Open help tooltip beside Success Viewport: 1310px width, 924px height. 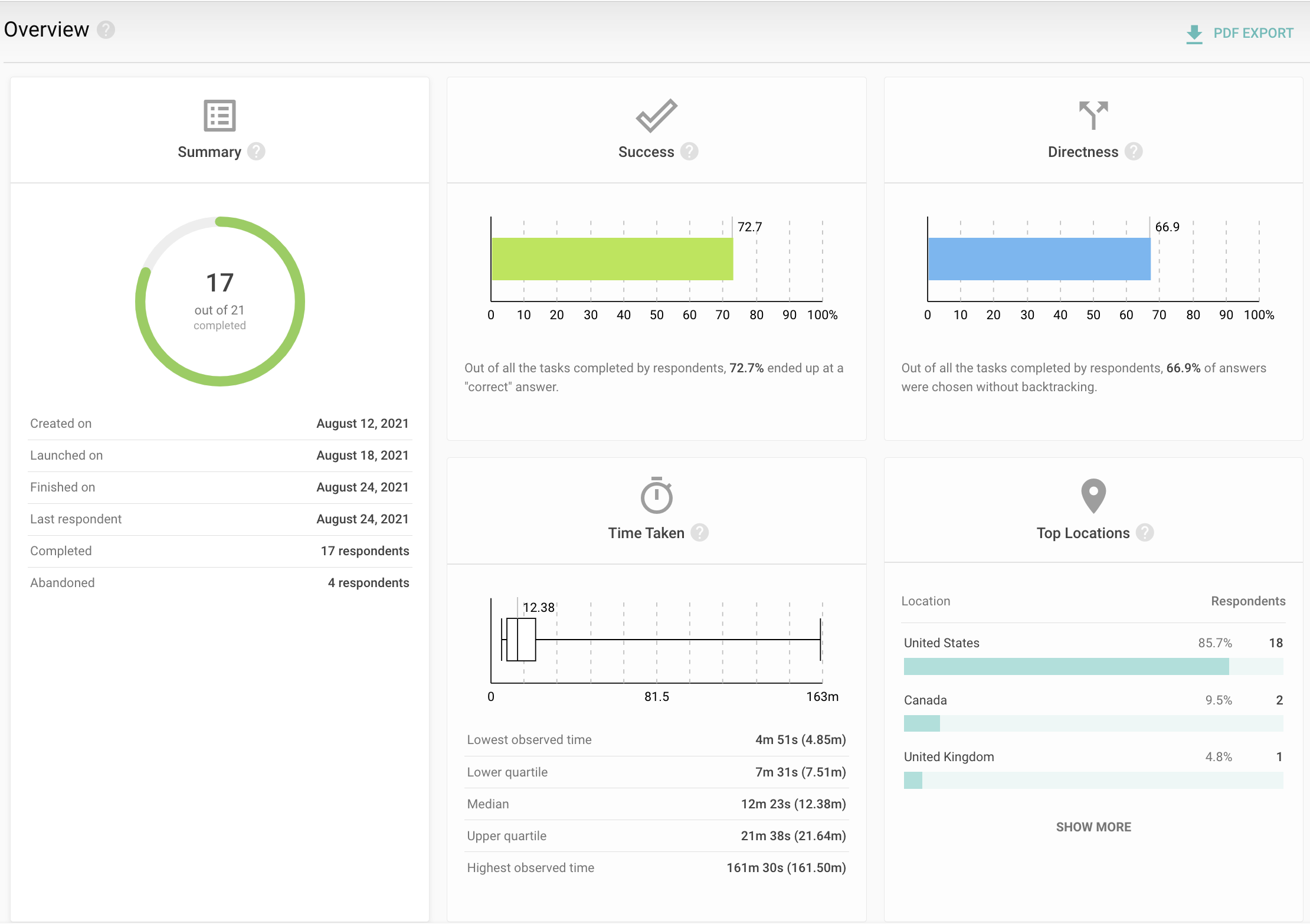coord(689,152)
